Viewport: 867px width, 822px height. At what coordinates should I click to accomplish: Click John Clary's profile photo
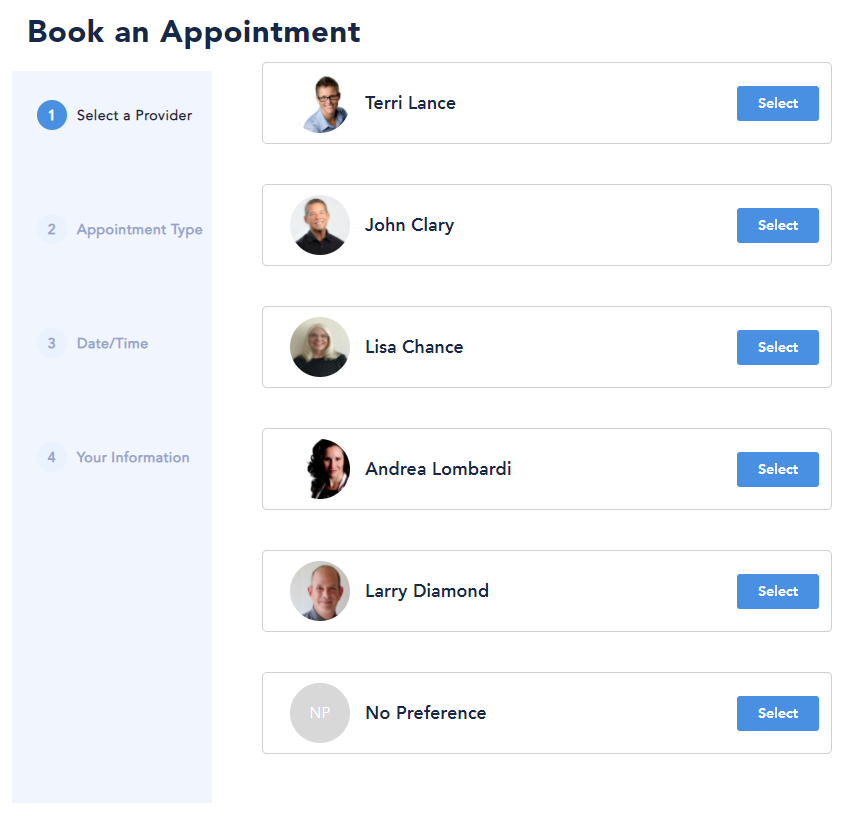320,225
